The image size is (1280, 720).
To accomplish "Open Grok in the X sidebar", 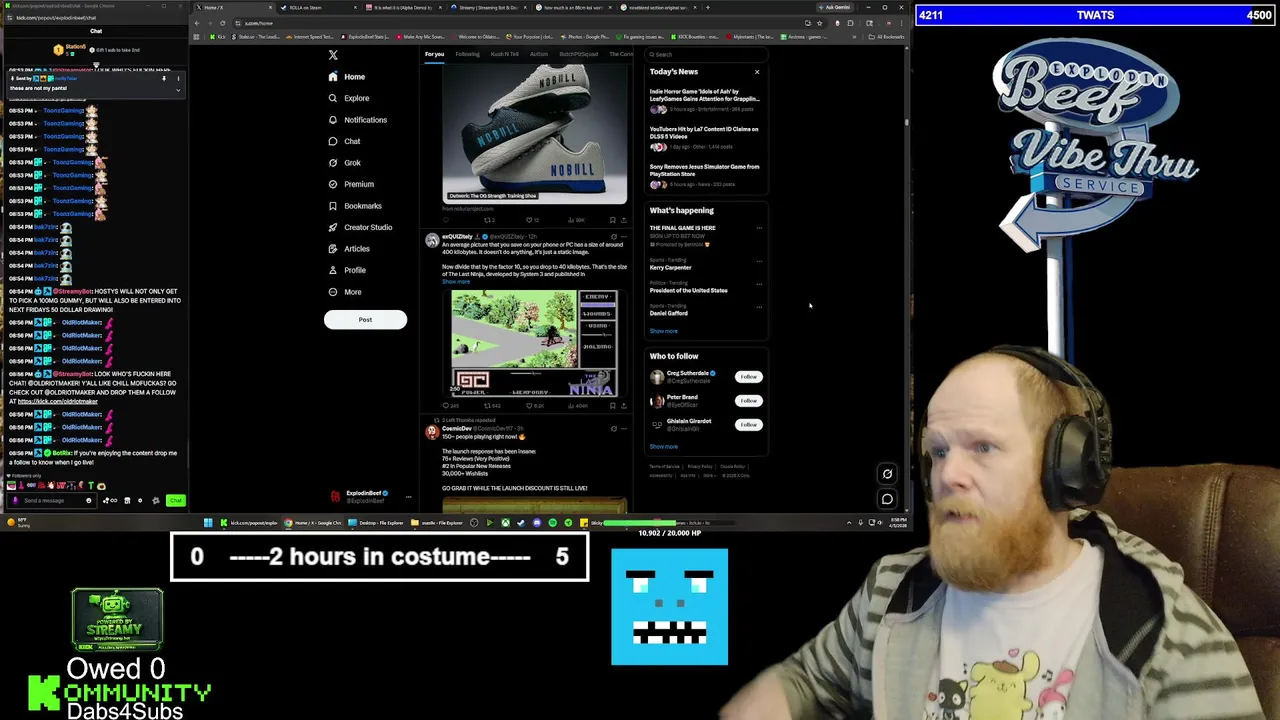I will tap(344, 163).
